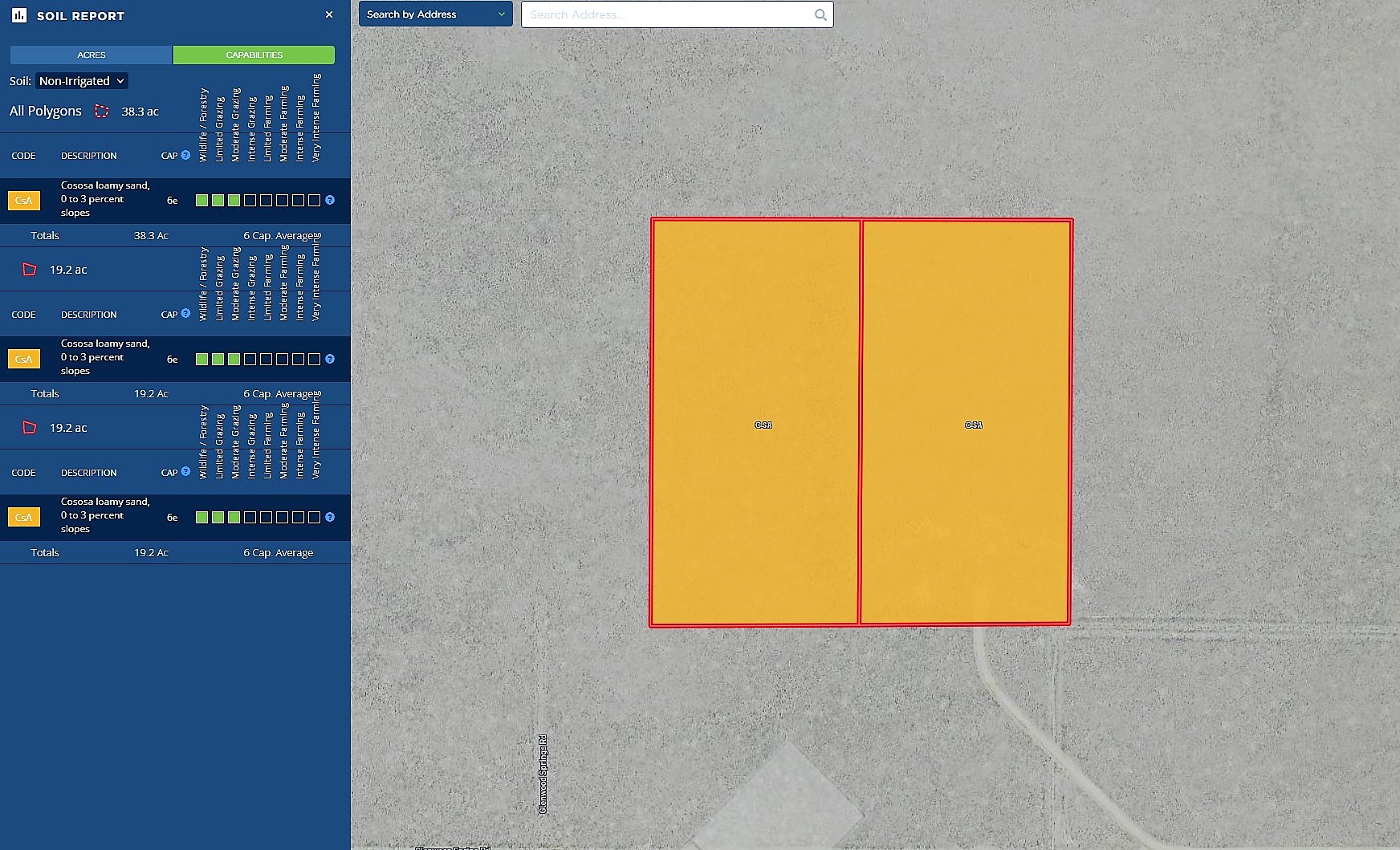Image resolution: width=1400 pixels, height=850 pixels.
Task: Click the All Polygons dashed polygon icon
Action: tap(102, 112)
